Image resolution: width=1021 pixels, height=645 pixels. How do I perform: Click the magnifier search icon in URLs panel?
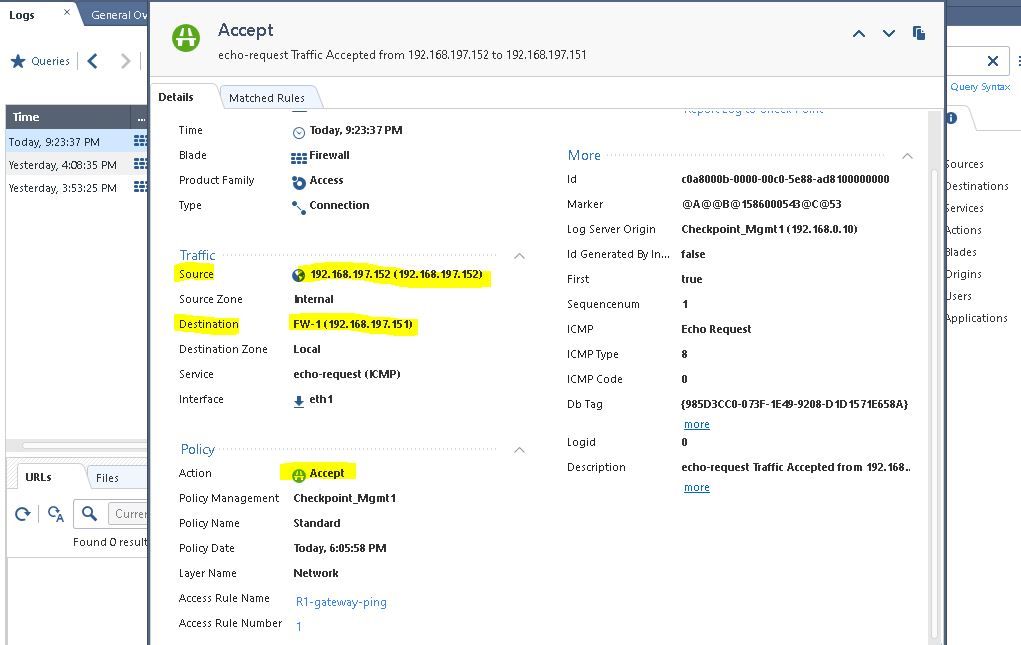tap(90, 514)
